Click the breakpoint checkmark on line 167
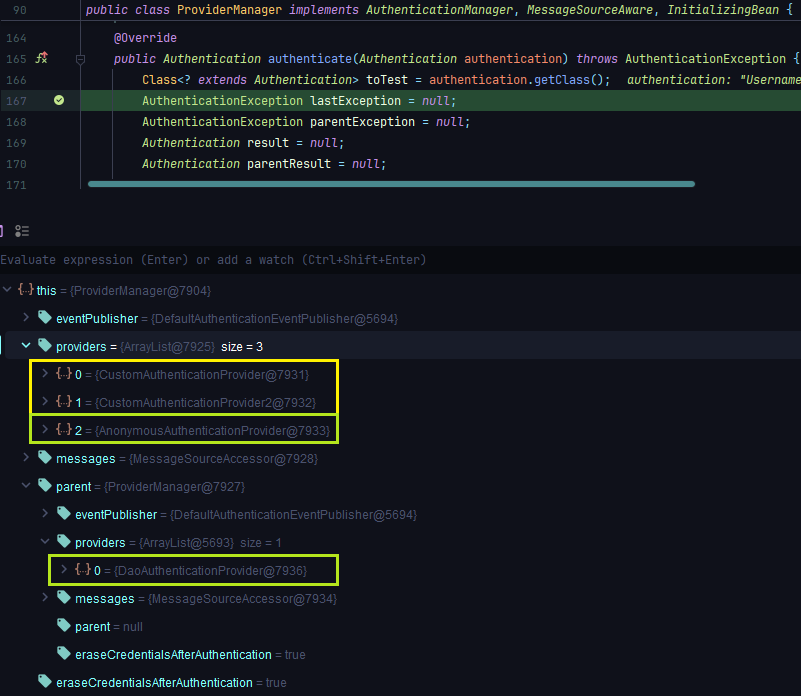Viewport: 801px width, 696px height. pos(59,101)
